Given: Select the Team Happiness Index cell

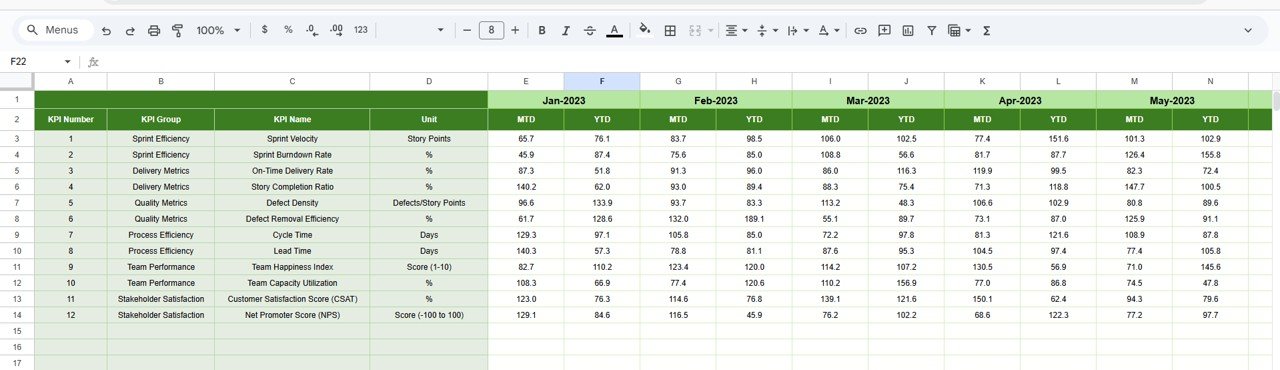Looking at the screenshot, I should tap(292, 267).
